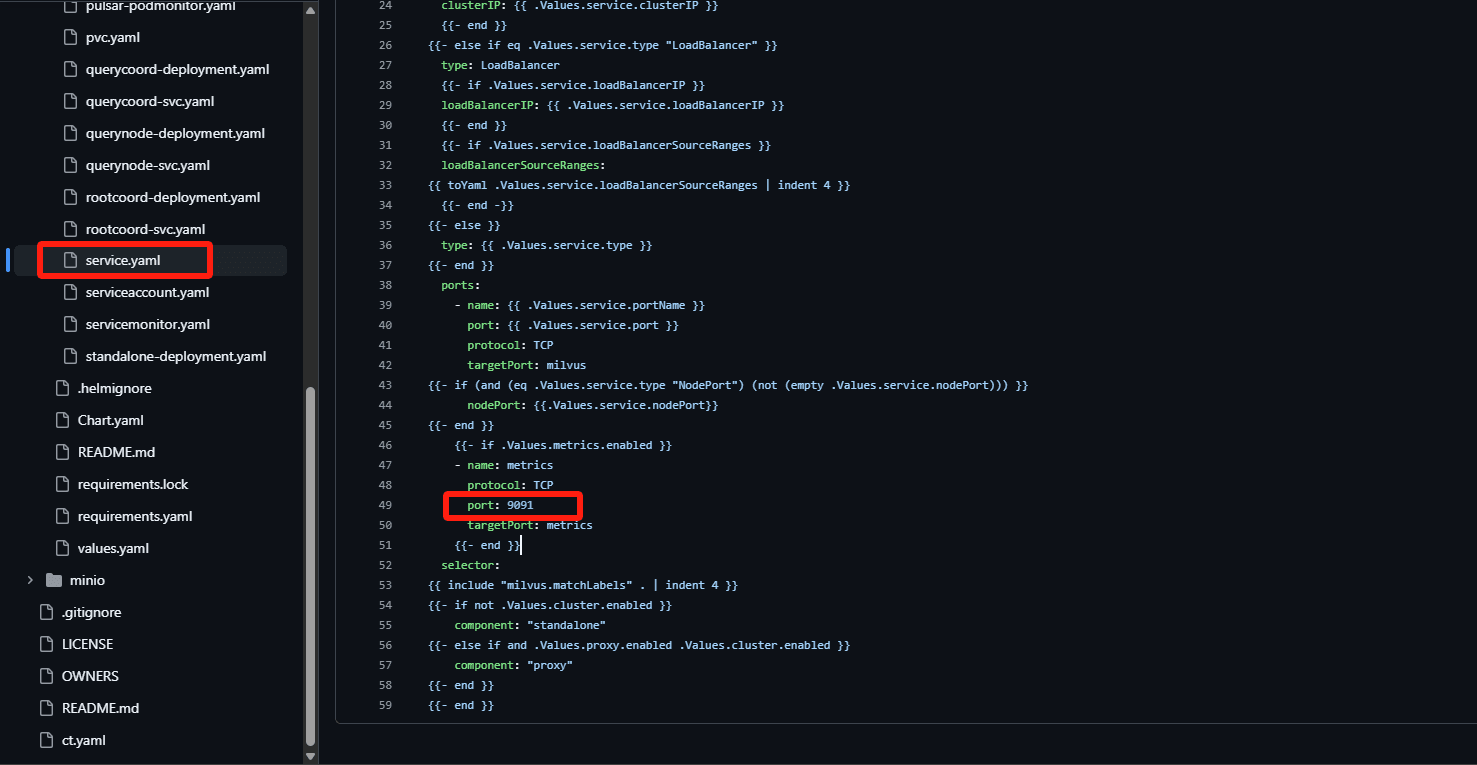This screenshot has width=1477, height=765.
Task: Click the file icon beside .gitignore
Action: 46,612
